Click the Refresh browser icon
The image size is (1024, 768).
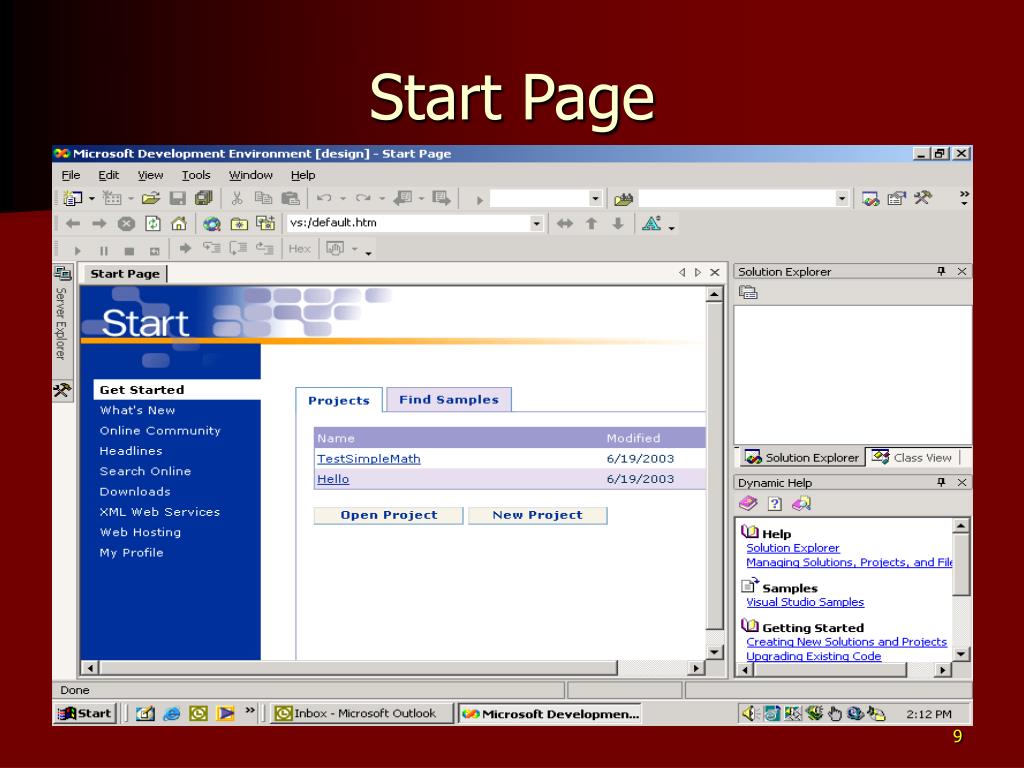coord(153,223)
